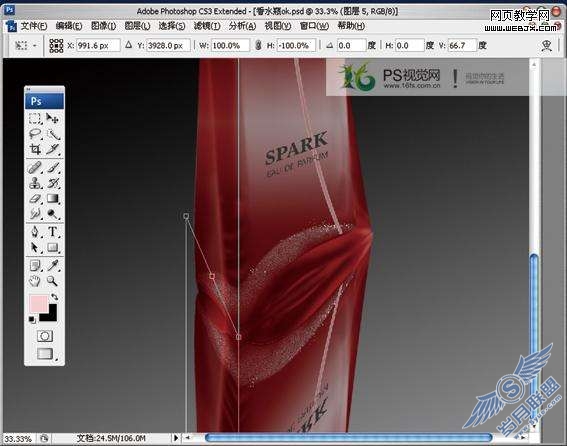Select the Pen tool
Image resolution: width=567 pixels, height=446 pixels.
[x=35, y=232]
